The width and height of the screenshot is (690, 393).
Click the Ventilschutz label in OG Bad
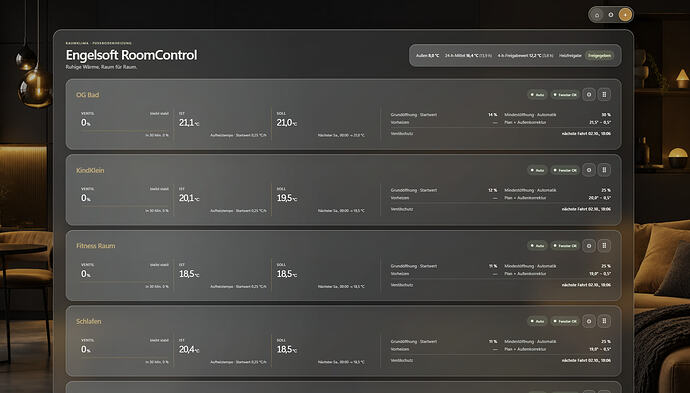click(402, 133)
